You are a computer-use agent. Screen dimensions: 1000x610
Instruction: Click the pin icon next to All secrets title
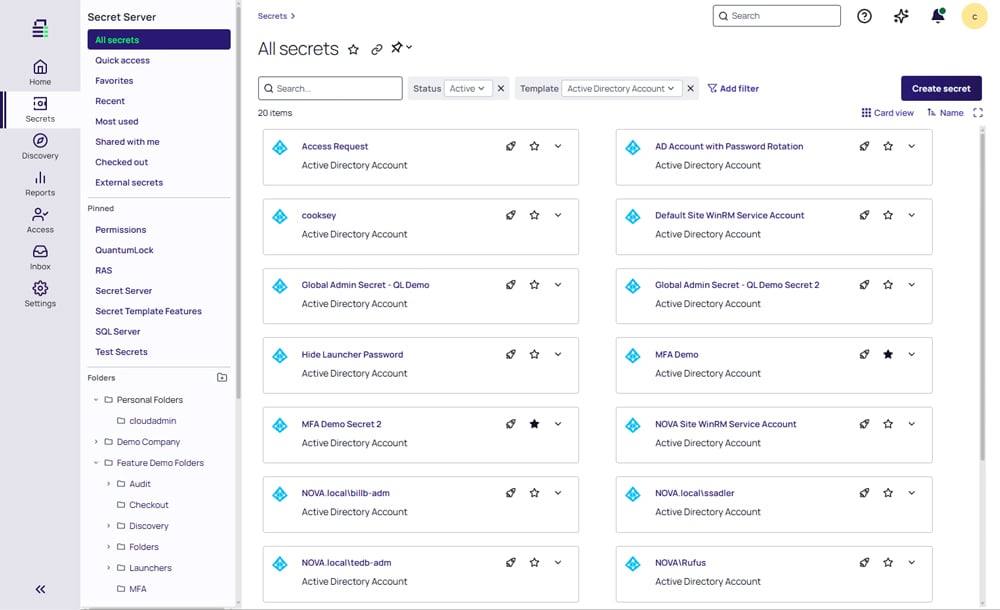pos(396,47)
